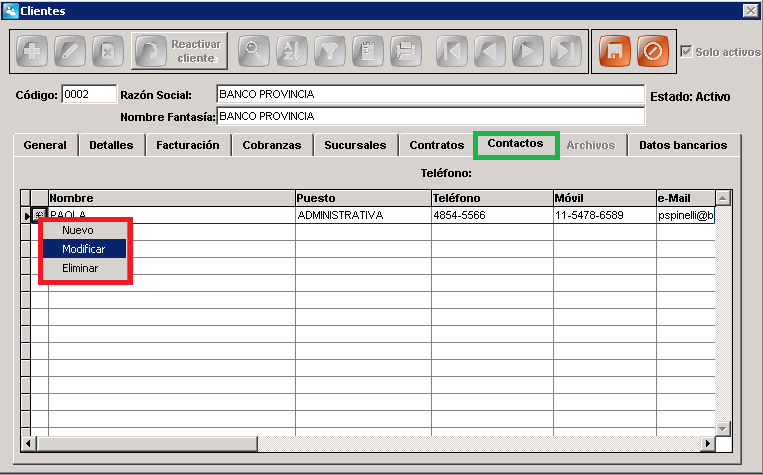763x475 pixels.
Task: Click the Archivos tab
Action: pos(591,145)
